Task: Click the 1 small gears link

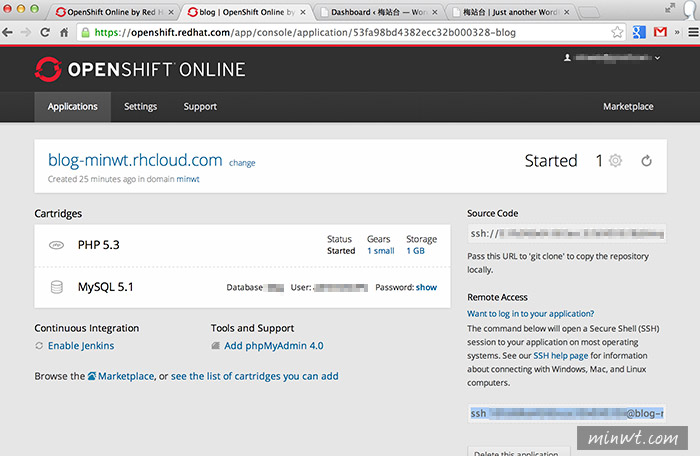Action: coord(381,251)
